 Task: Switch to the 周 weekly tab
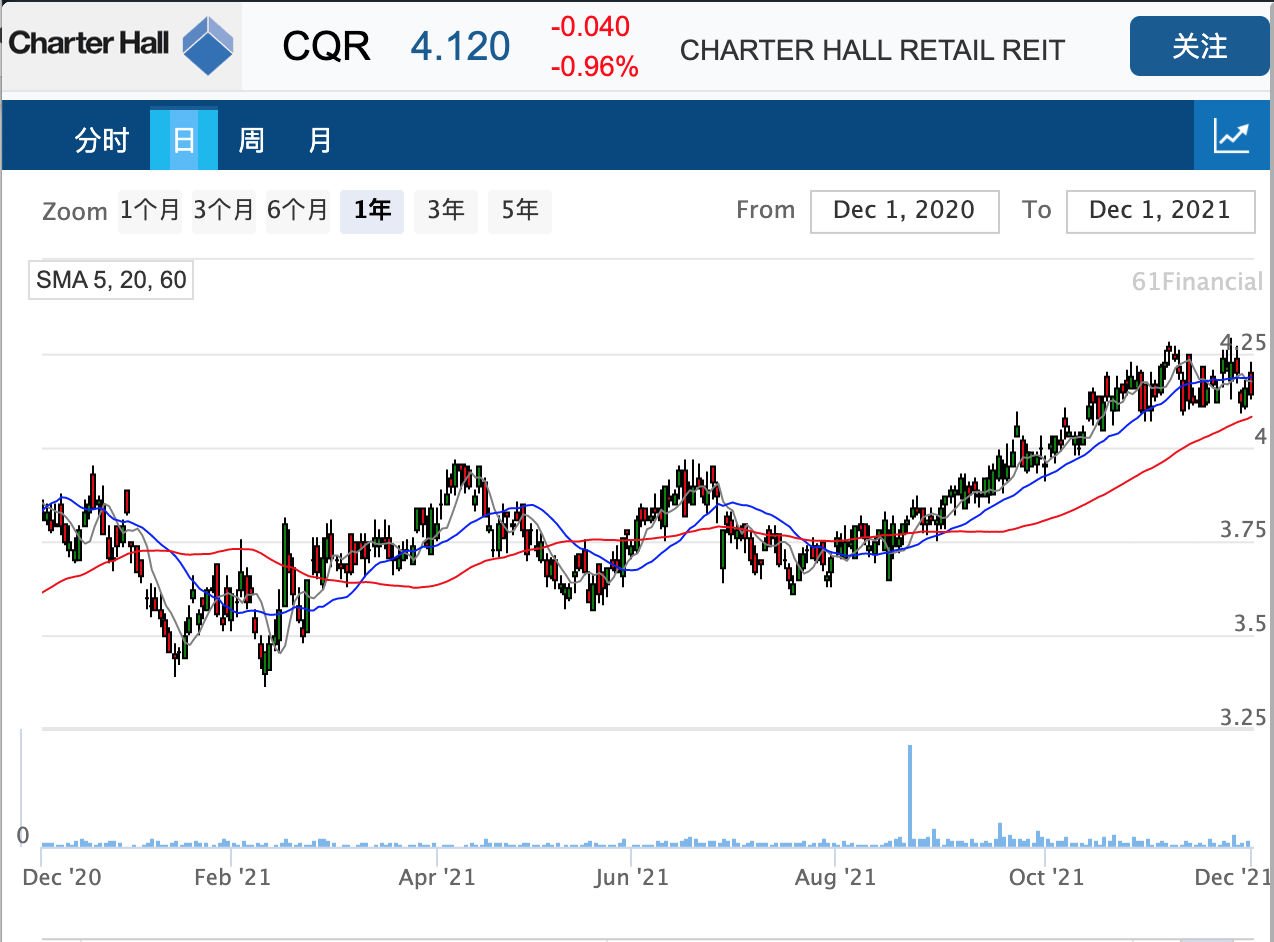(x=251, y=139)
